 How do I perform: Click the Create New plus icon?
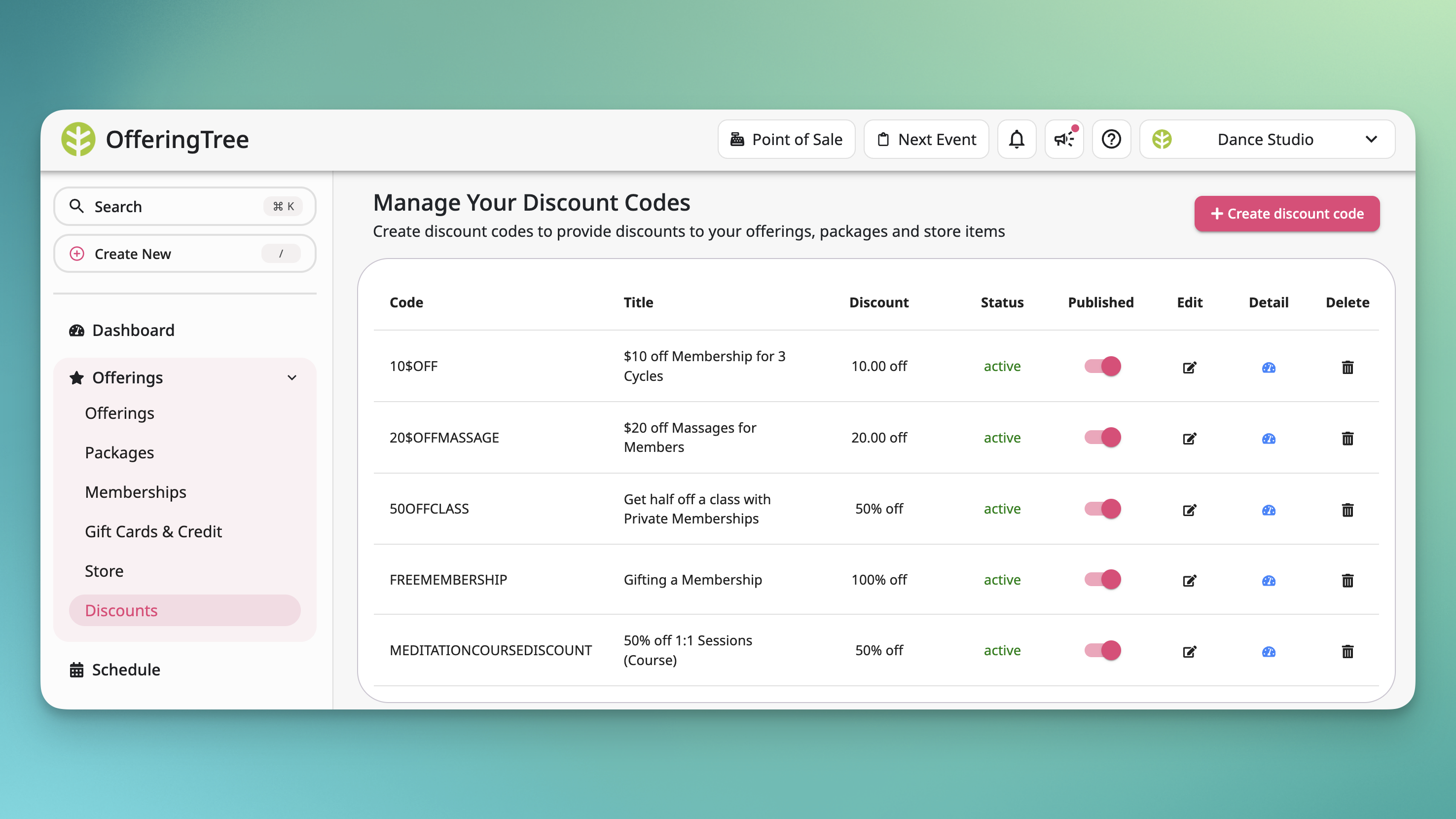pyautogui.click(x=77, y=254)
